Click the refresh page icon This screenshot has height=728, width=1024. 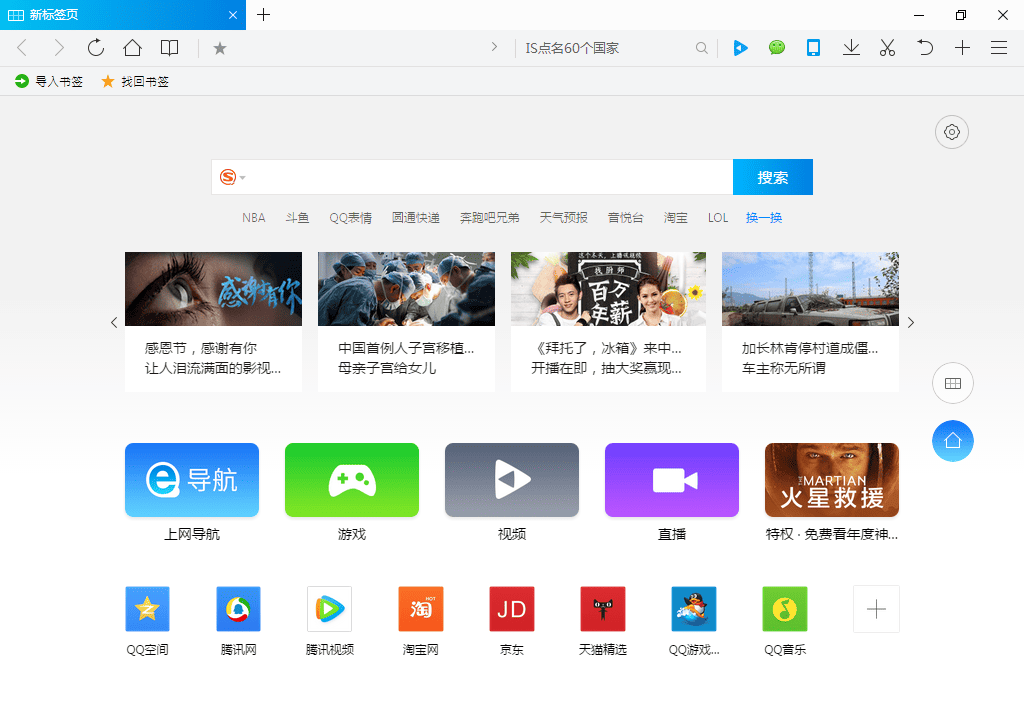[x=96, y=48]
